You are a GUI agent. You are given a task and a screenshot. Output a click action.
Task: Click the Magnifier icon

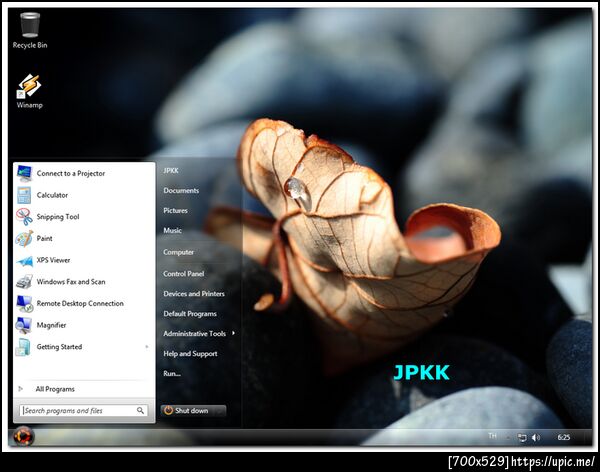coord(24,325)
